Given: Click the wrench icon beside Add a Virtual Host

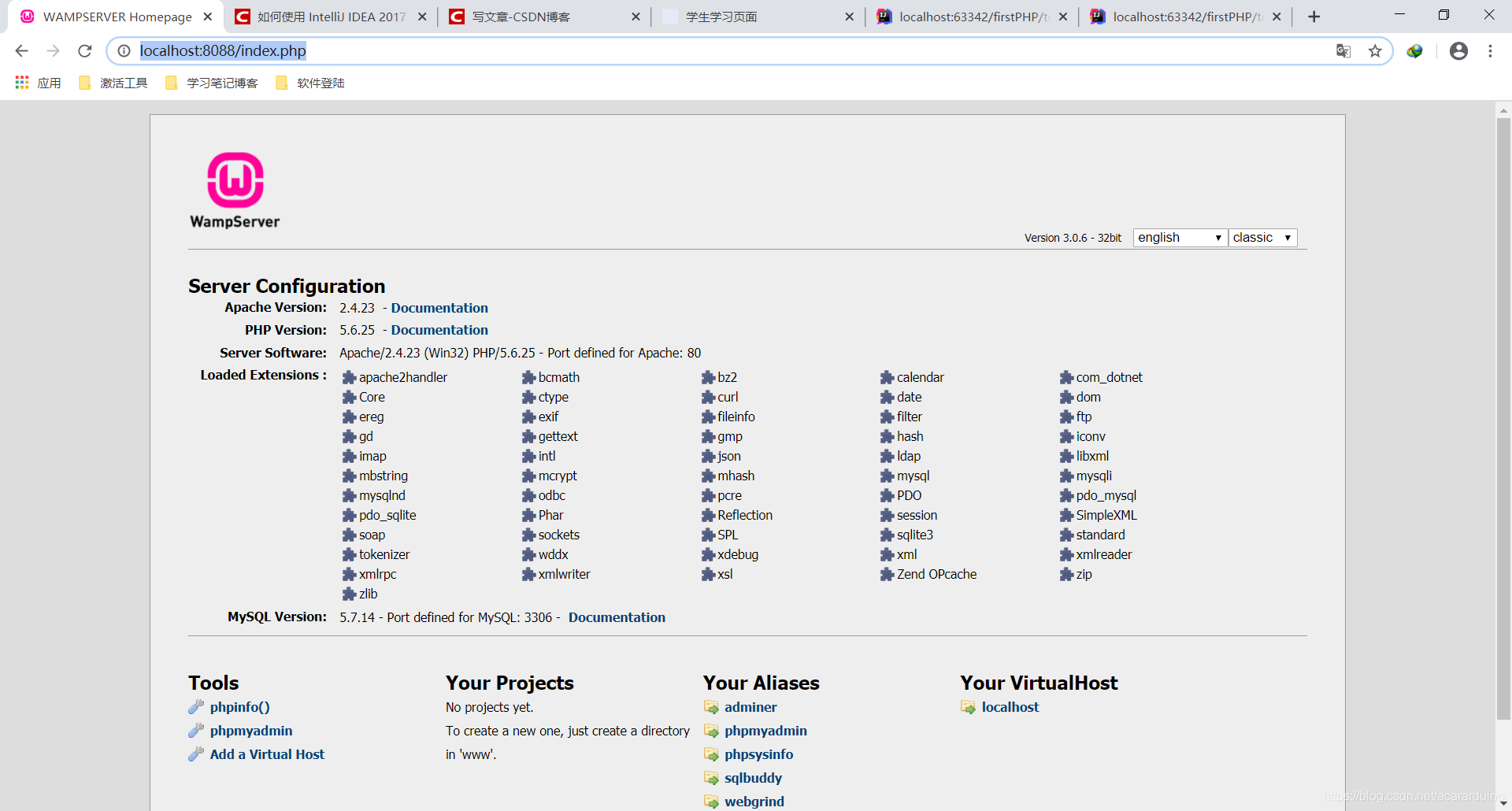Looking at the screenshot, I should point(196,754).
